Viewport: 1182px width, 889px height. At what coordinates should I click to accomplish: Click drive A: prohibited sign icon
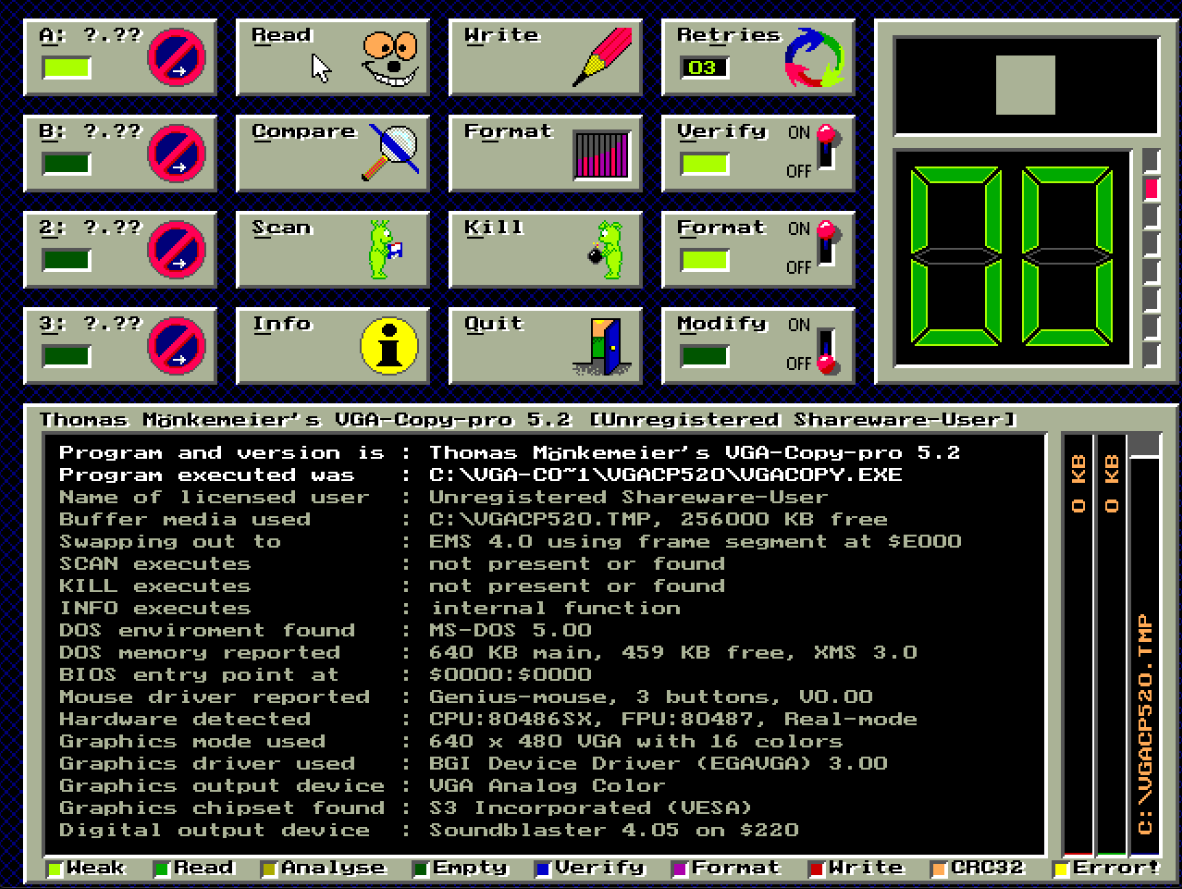pos(176,58)
